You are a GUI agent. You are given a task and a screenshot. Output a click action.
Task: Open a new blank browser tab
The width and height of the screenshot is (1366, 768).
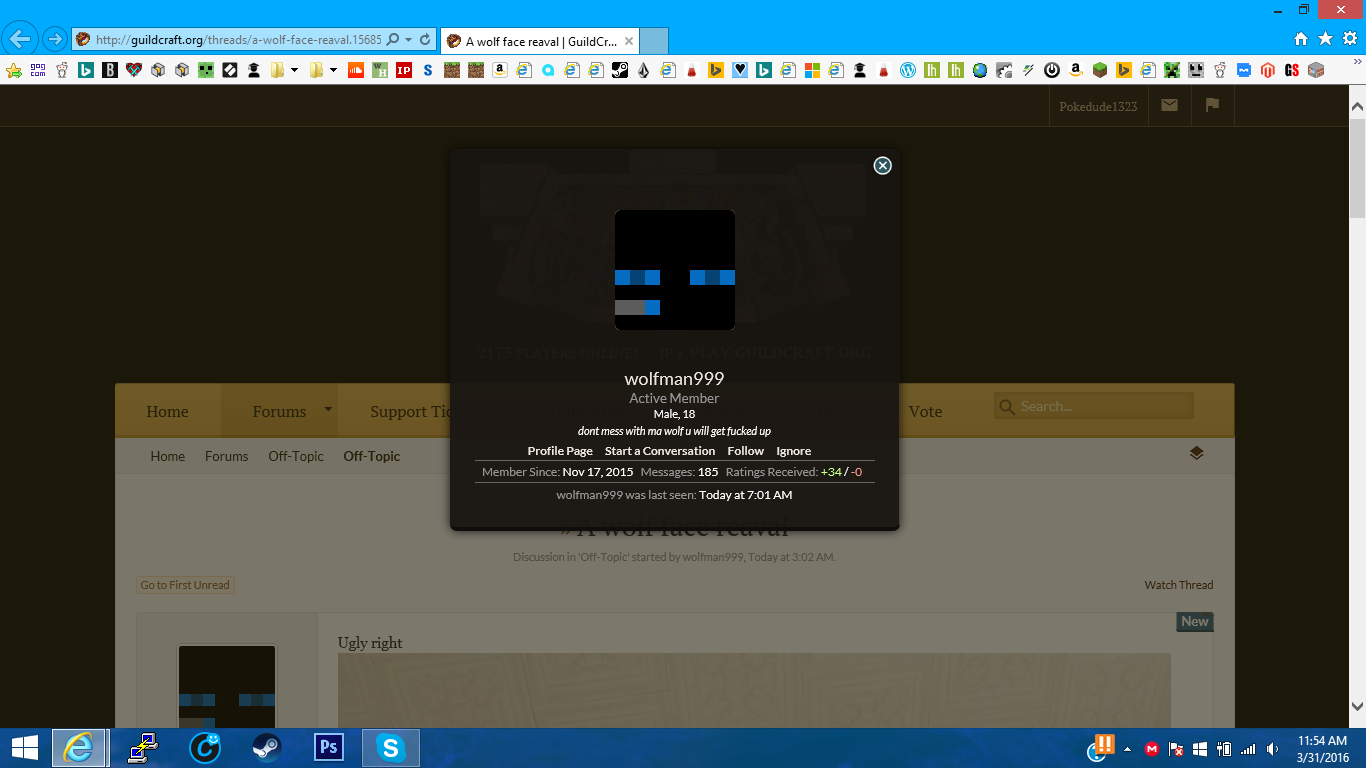tap(653, 41)
